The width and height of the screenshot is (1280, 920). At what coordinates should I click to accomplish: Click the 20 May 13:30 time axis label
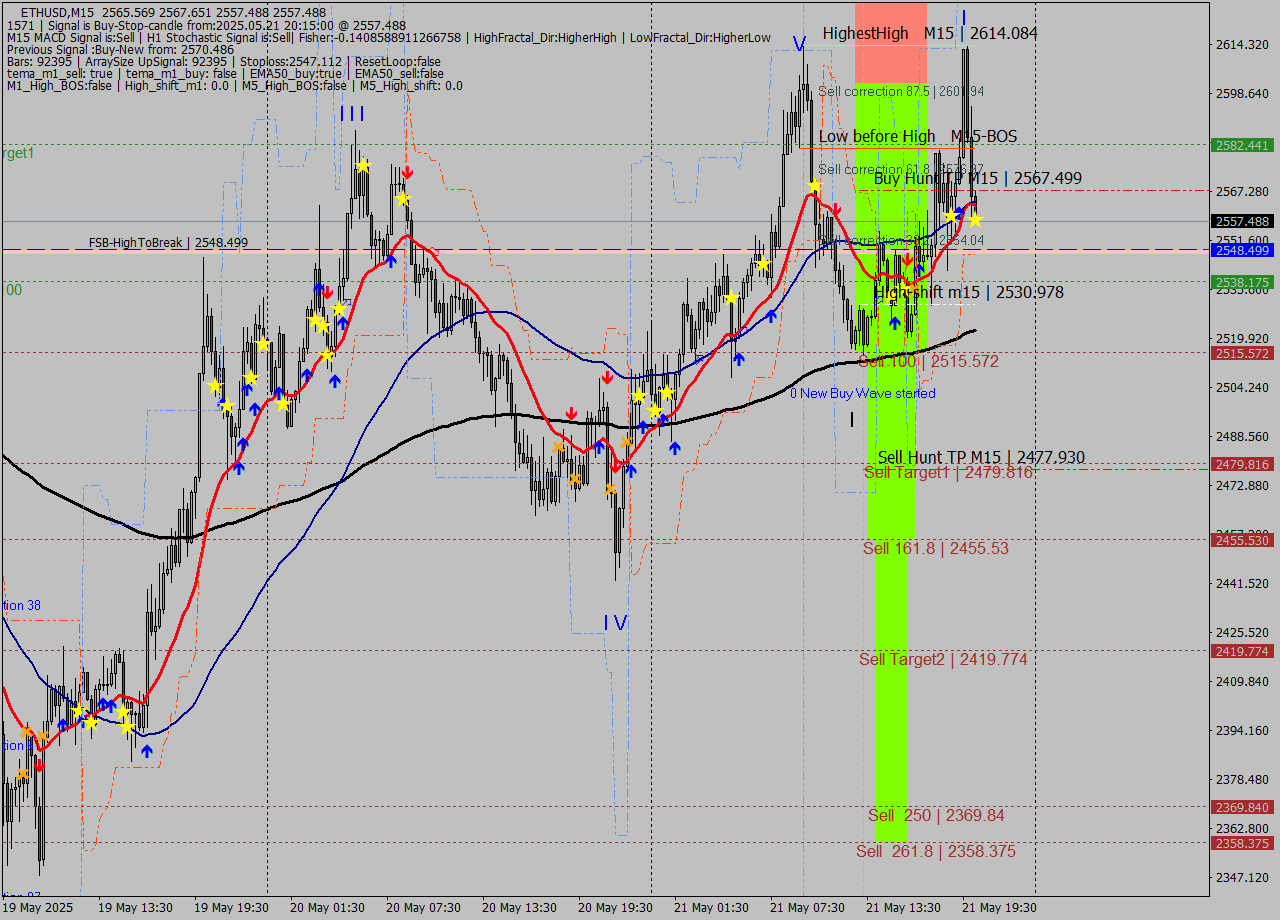519,907
